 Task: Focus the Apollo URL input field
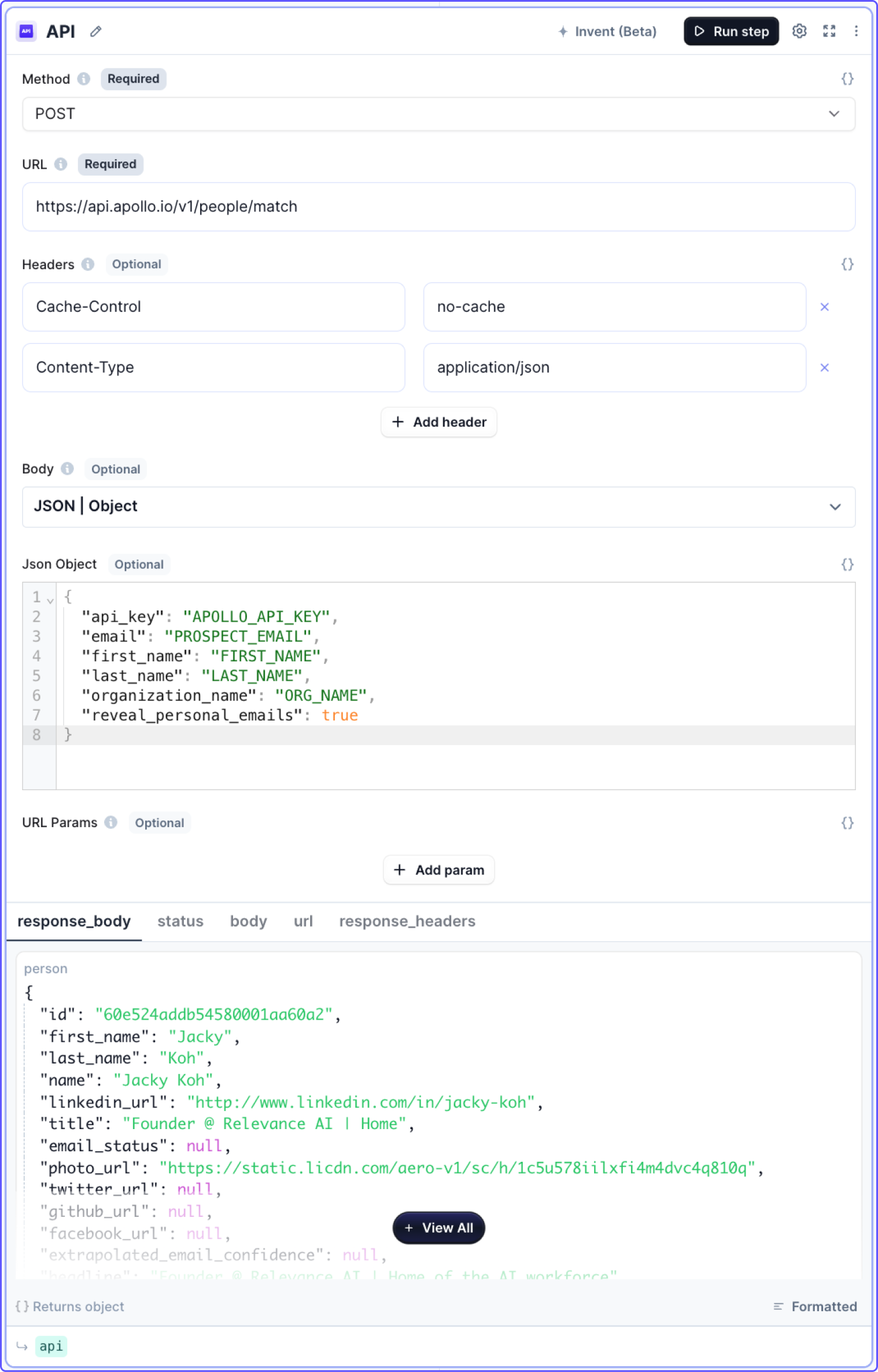pos(439,207)
